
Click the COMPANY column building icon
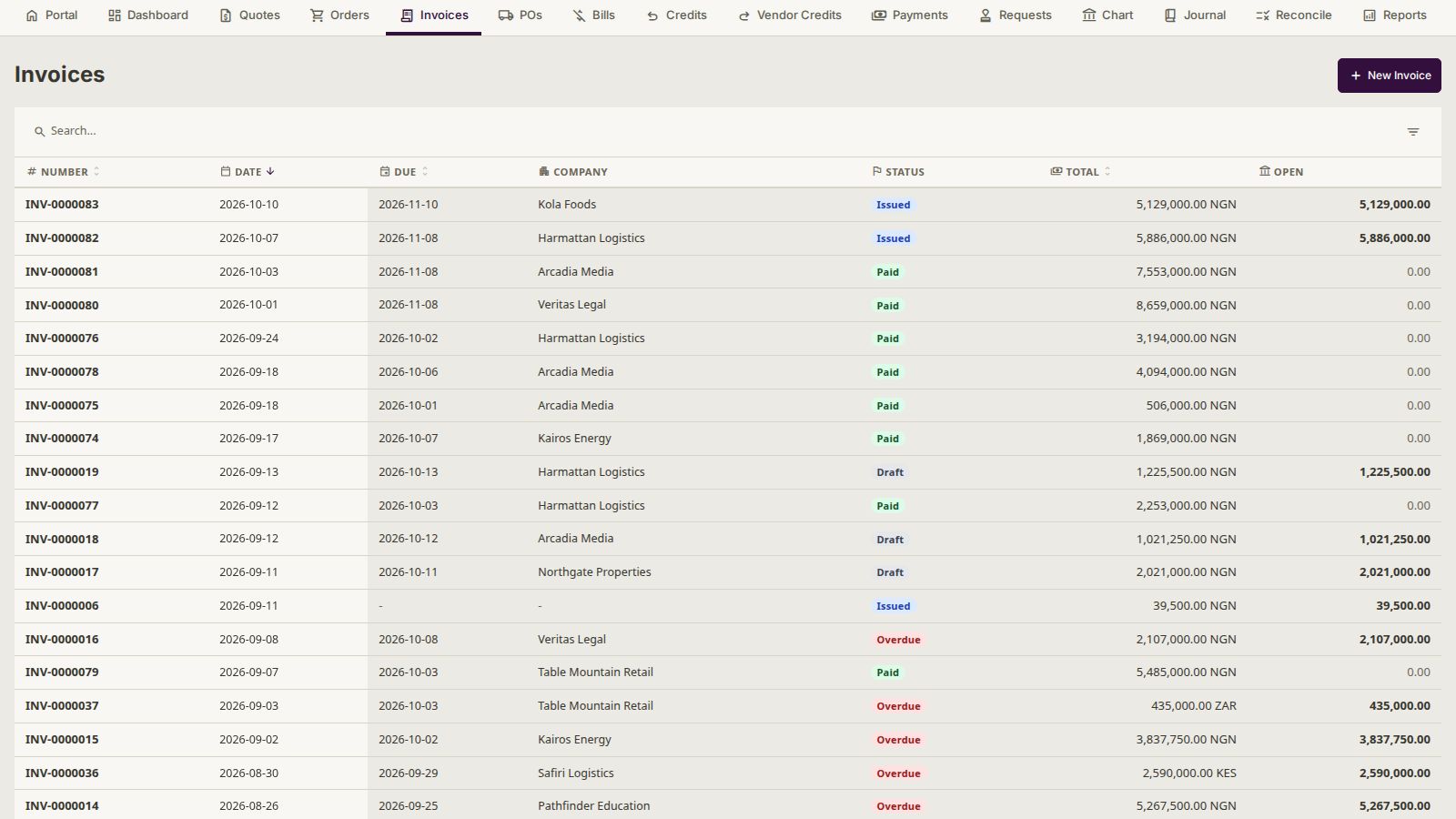pos(543,171)
